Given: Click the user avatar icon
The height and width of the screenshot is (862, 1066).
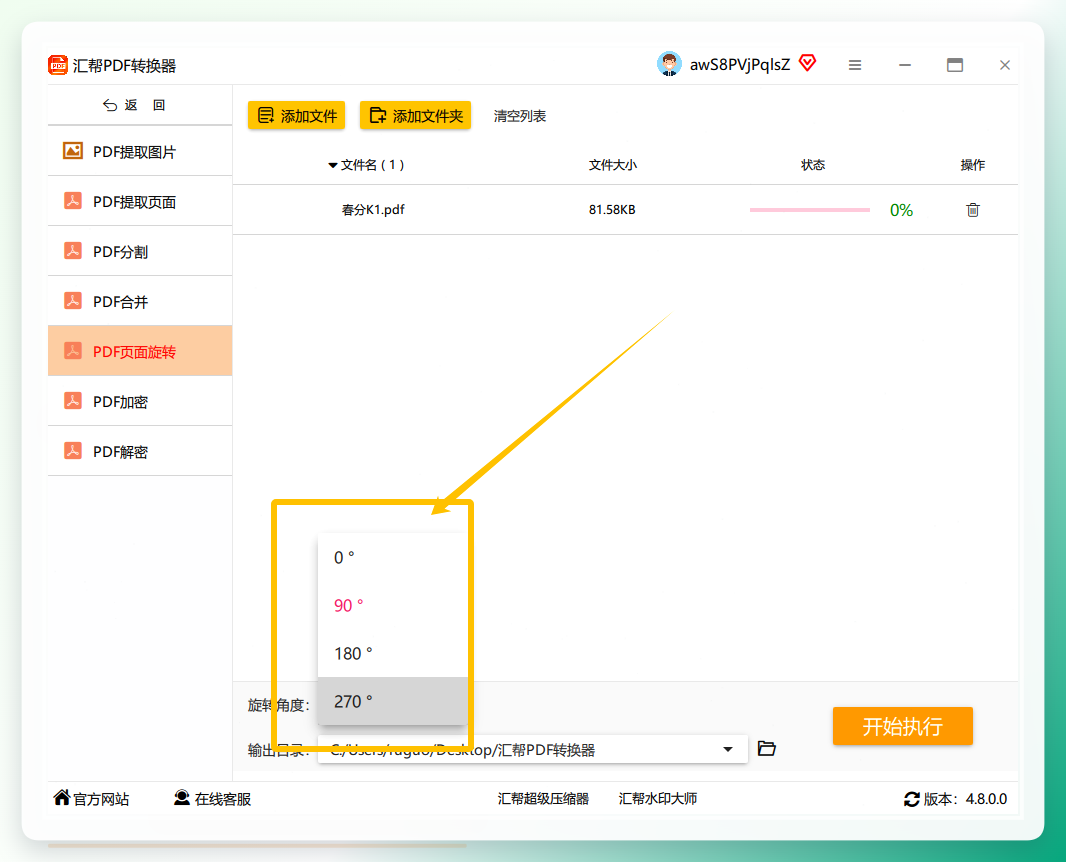Looking at the screenshot, I should 669,64.
